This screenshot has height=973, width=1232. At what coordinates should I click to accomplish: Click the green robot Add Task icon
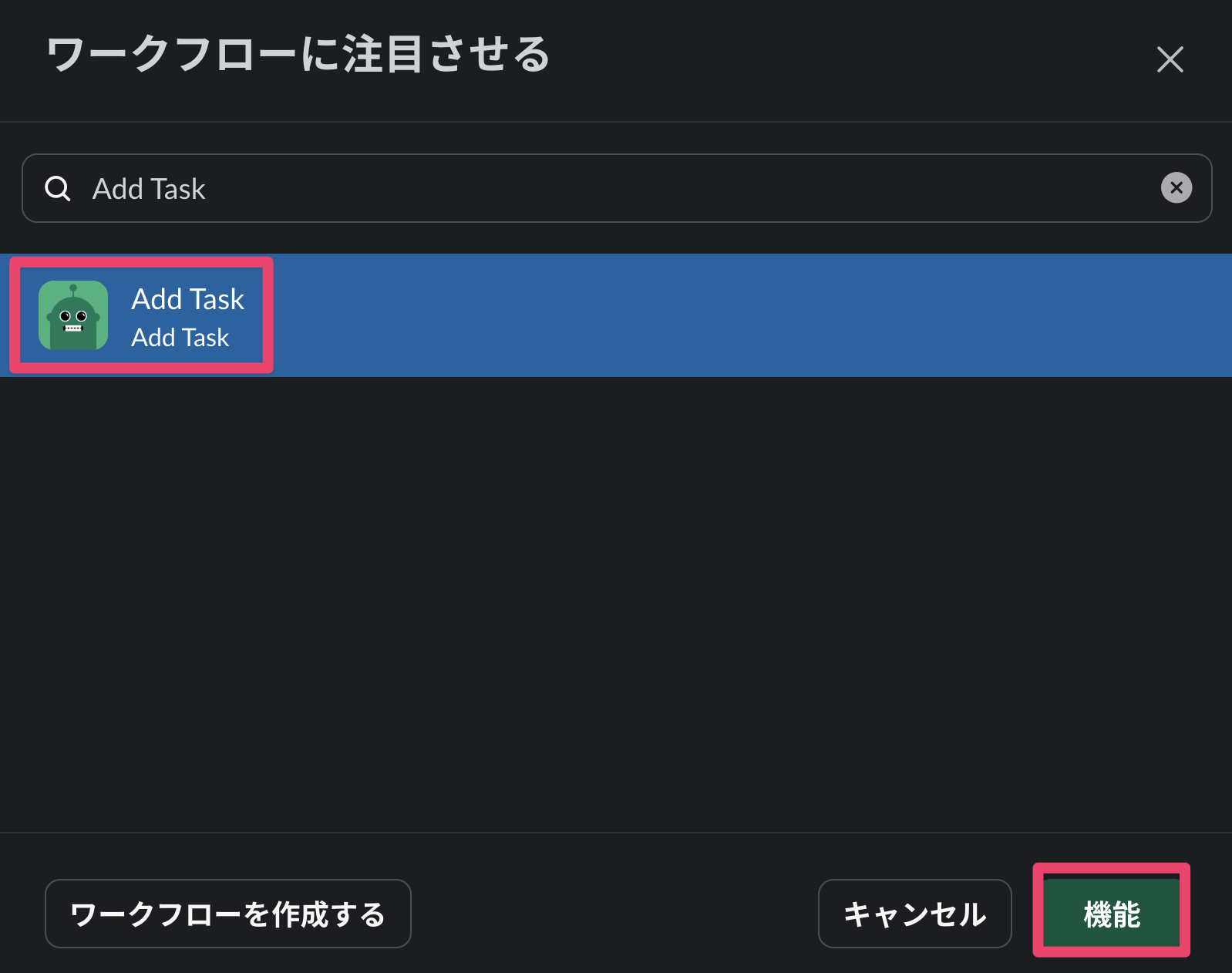[x=73, y=315]
